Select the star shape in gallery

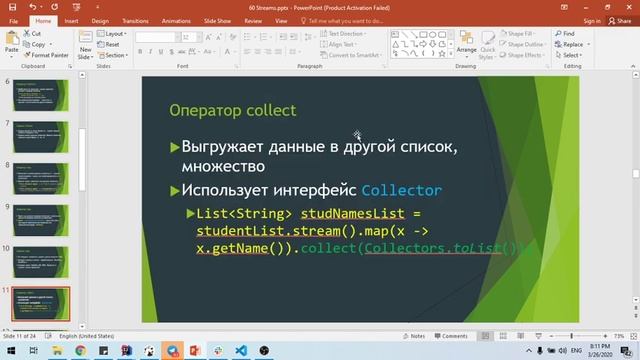tap(442, 53)
